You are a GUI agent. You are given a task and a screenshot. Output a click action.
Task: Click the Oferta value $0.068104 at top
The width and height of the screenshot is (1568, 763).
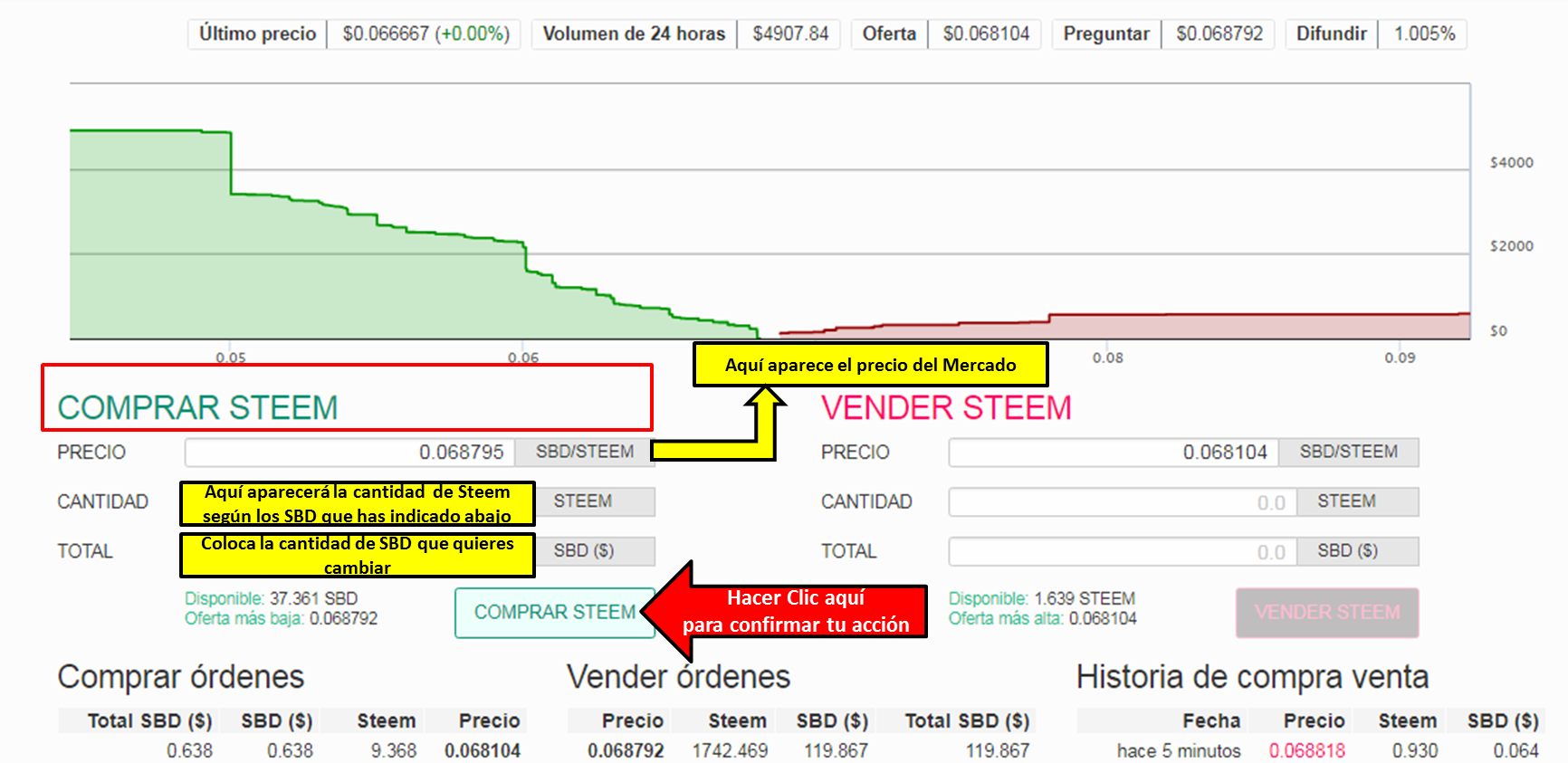986,33
